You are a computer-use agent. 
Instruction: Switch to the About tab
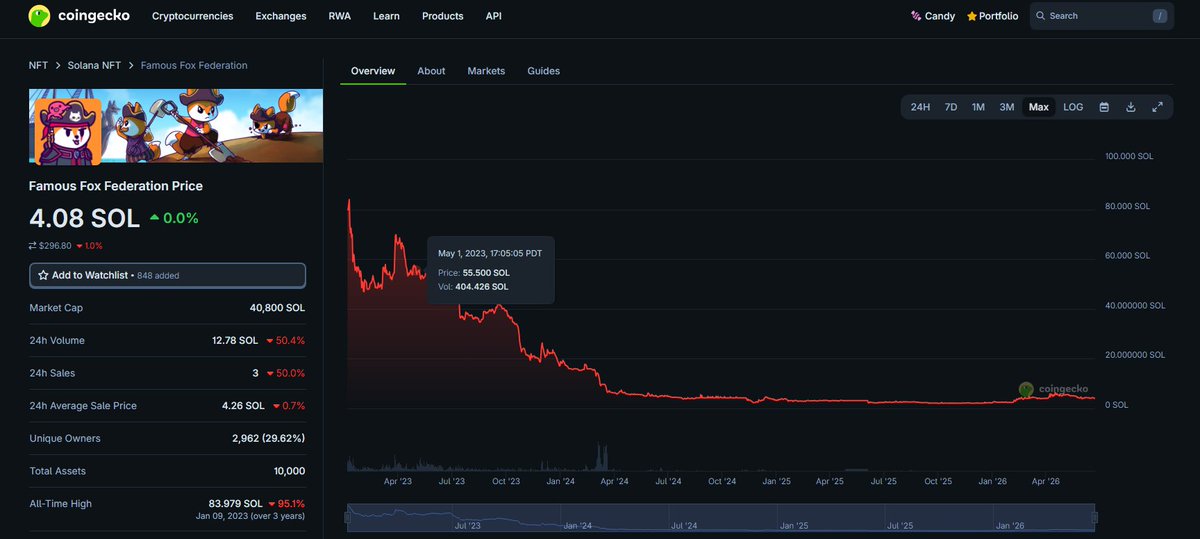(431, 71)
